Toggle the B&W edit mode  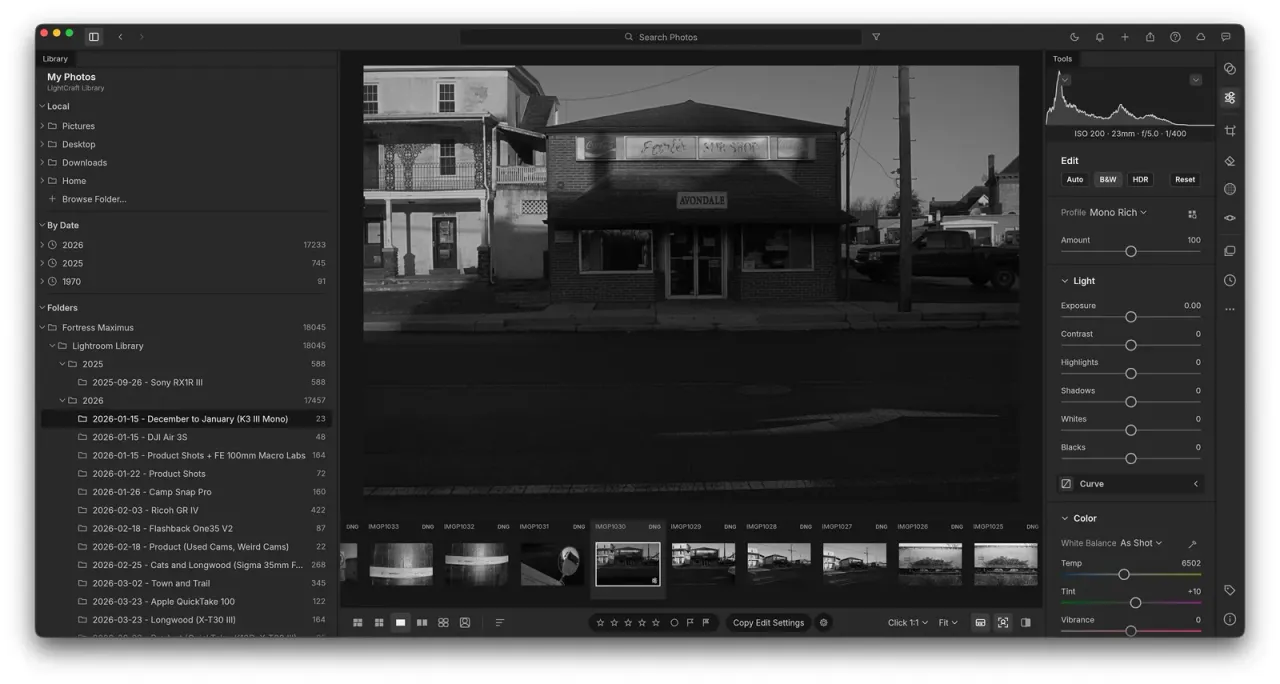click(x=1108, y=180)
